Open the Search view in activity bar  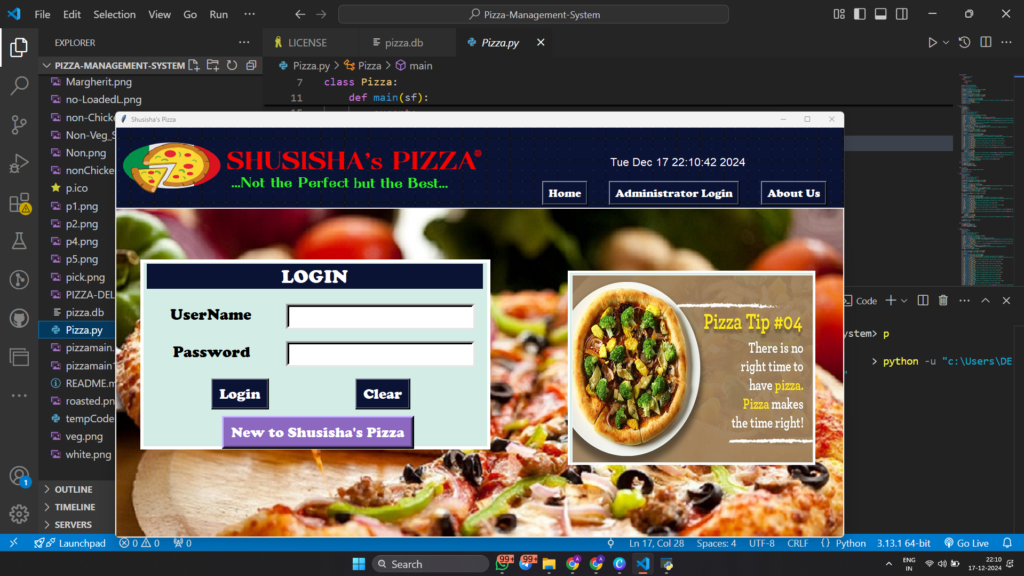[19, 86]
